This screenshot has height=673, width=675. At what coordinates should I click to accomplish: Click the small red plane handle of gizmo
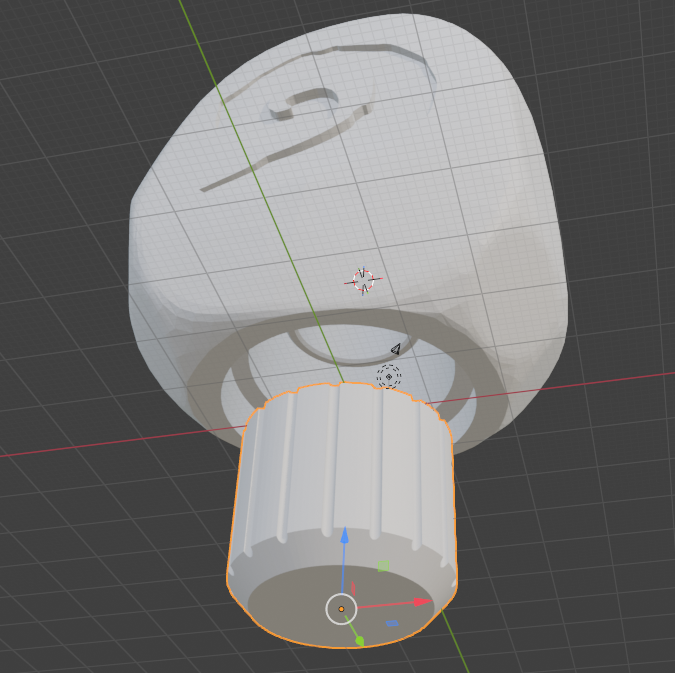click(353, 588)
